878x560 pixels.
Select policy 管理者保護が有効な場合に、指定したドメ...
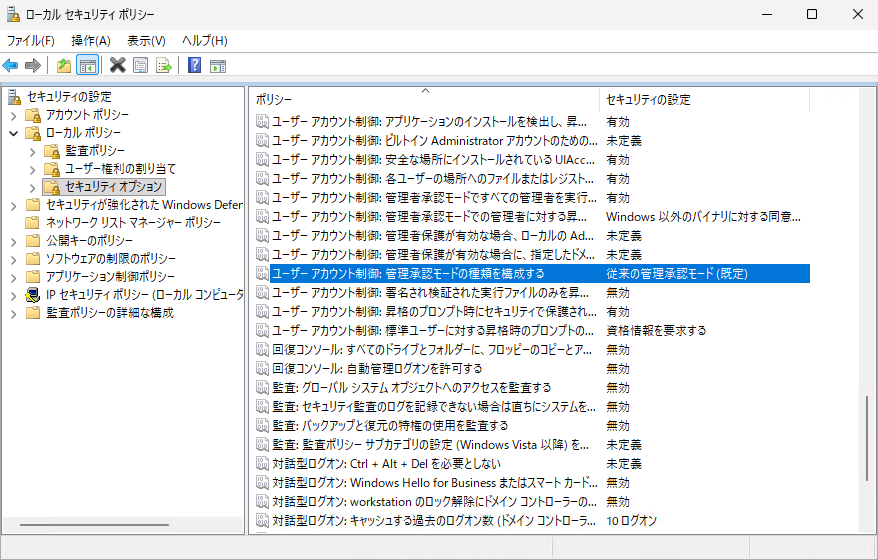(434, 255)
